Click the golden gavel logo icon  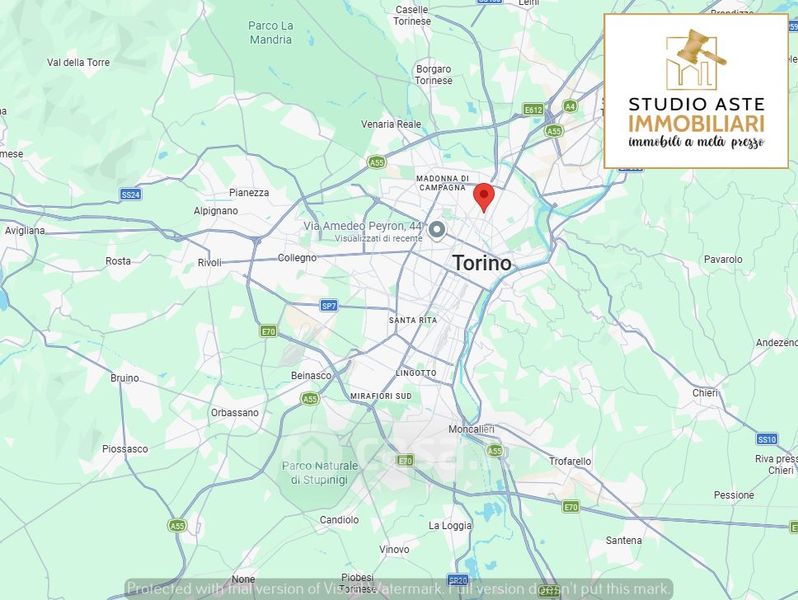696,57
